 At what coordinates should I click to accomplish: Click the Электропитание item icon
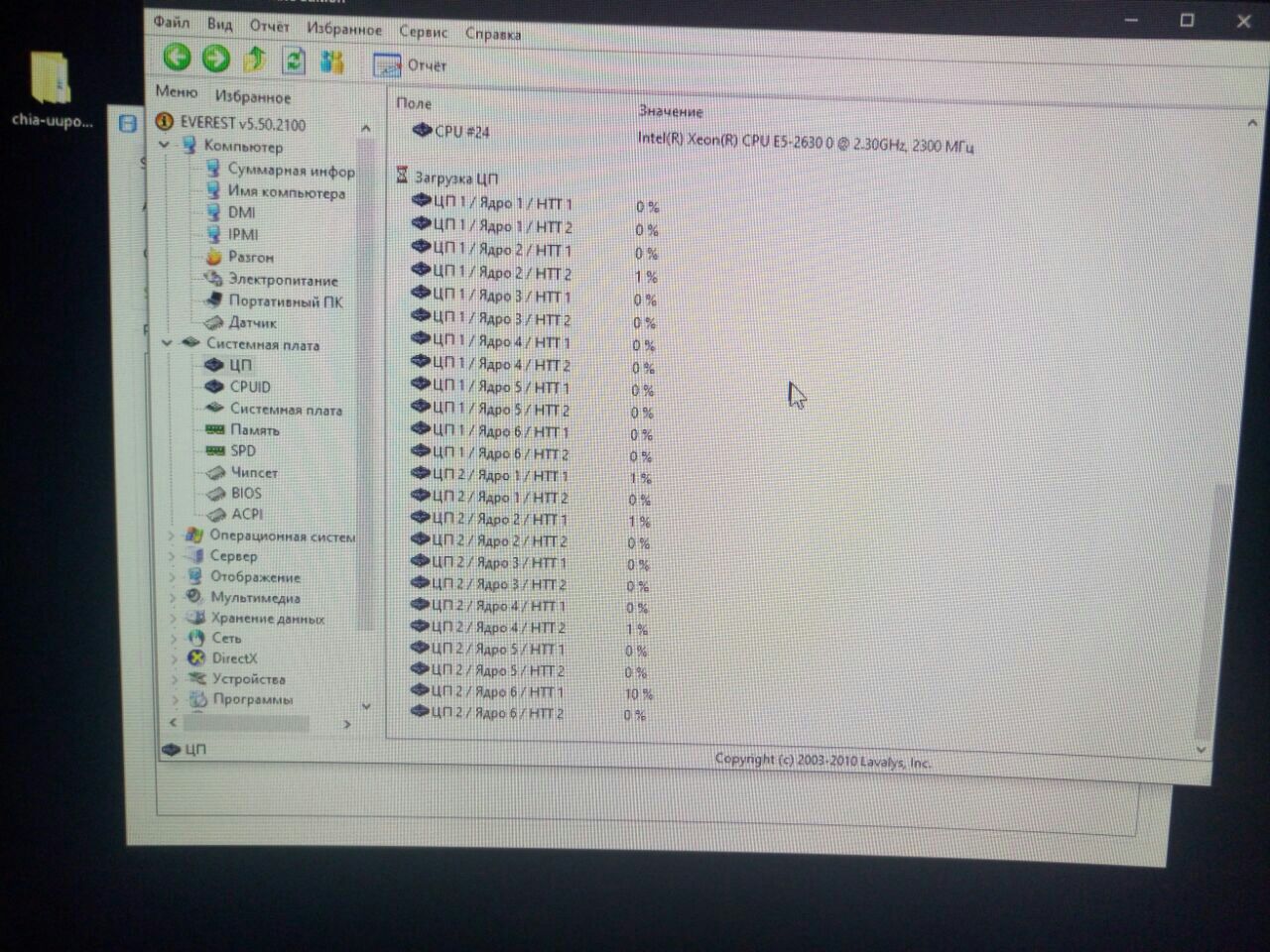tap(213, 278)
